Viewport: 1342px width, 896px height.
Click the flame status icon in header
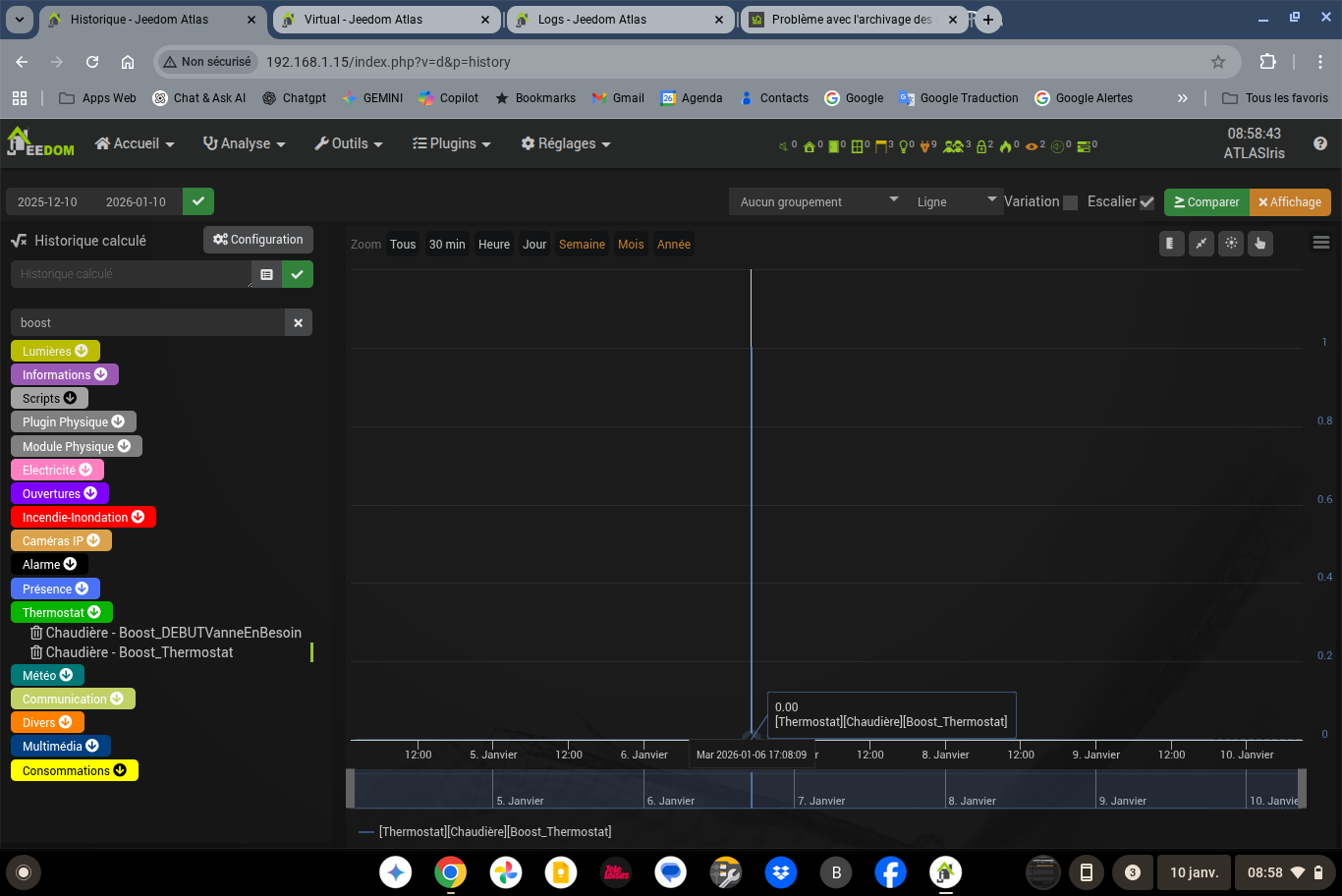(x=1005, y=146)
